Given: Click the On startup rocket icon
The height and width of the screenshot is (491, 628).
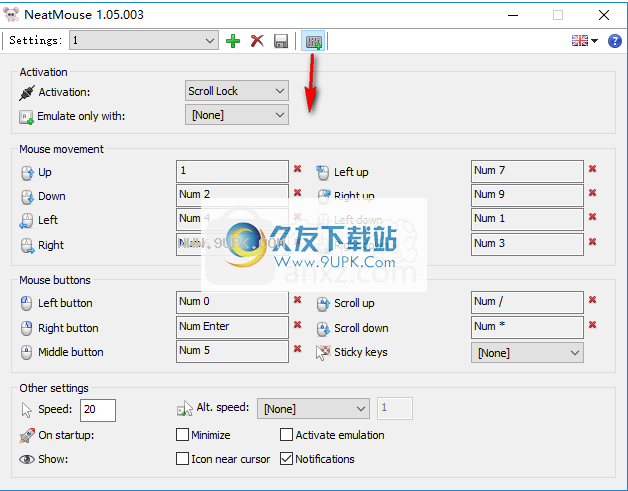Looking at the screenshot, I should pyautogui.click(x=27, y=435).
